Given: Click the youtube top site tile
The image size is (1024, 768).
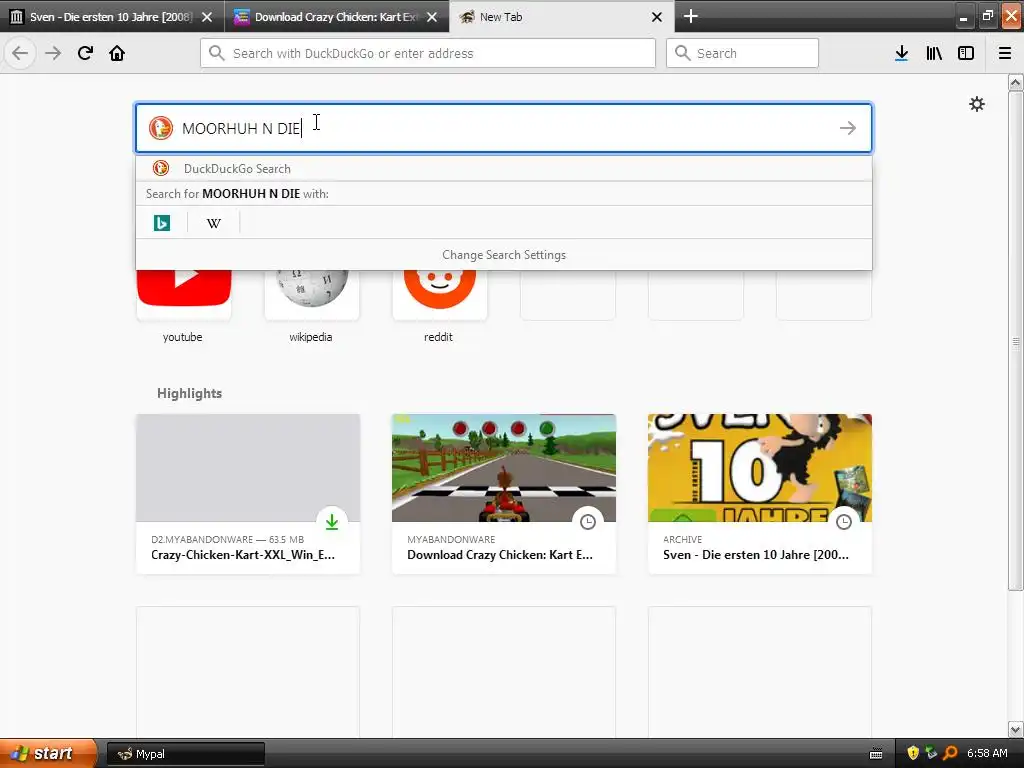Looking at the screenshot, I should click(x=184, y=307).
